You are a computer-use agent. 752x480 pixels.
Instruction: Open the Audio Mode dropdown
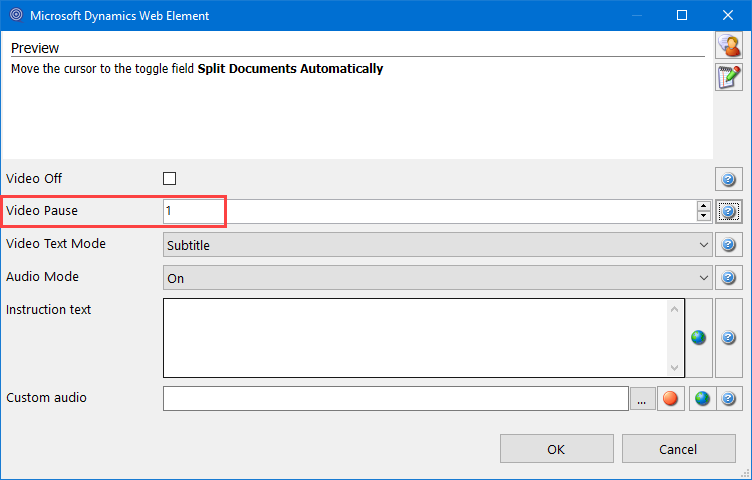[437, 277]
